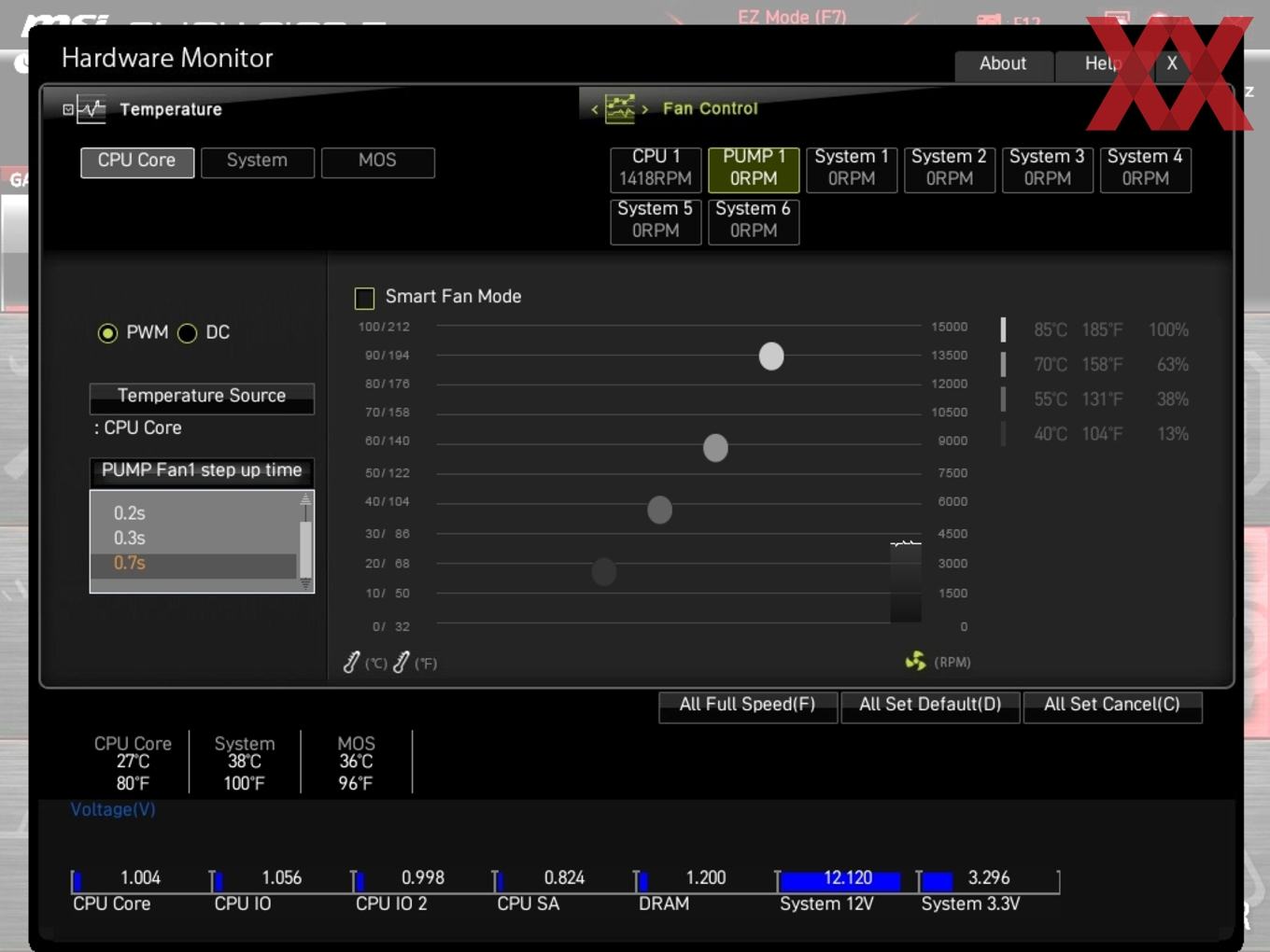Open the Temperature Source dropdown
1270x952 pixels.
click(x=202, y=399)
